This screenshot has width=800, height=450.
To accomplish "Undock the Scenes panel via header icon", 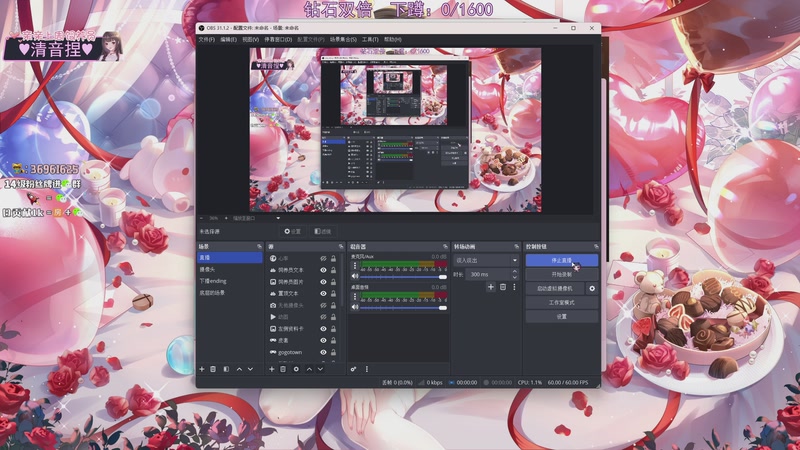I will (259, 247).
